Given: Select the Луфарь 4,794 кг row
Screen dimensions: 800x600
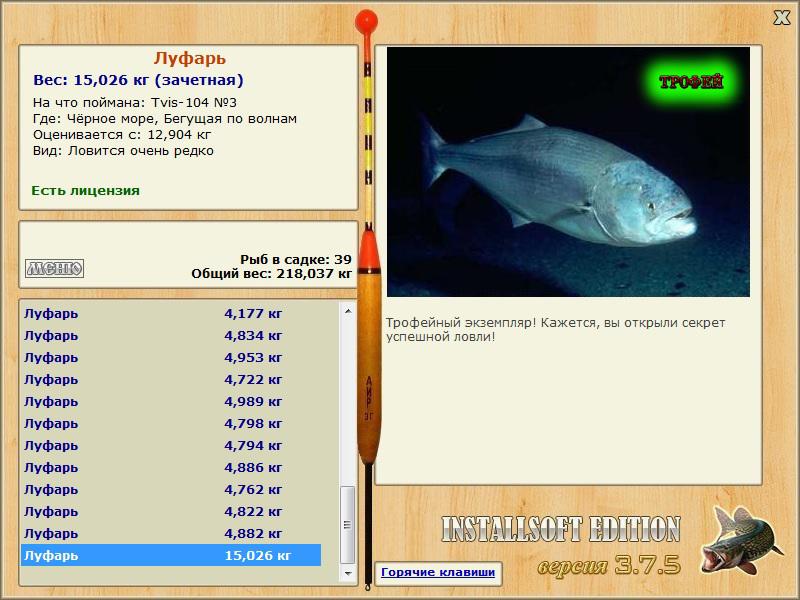Looking at the screenshot, I should tap(171, 445).
